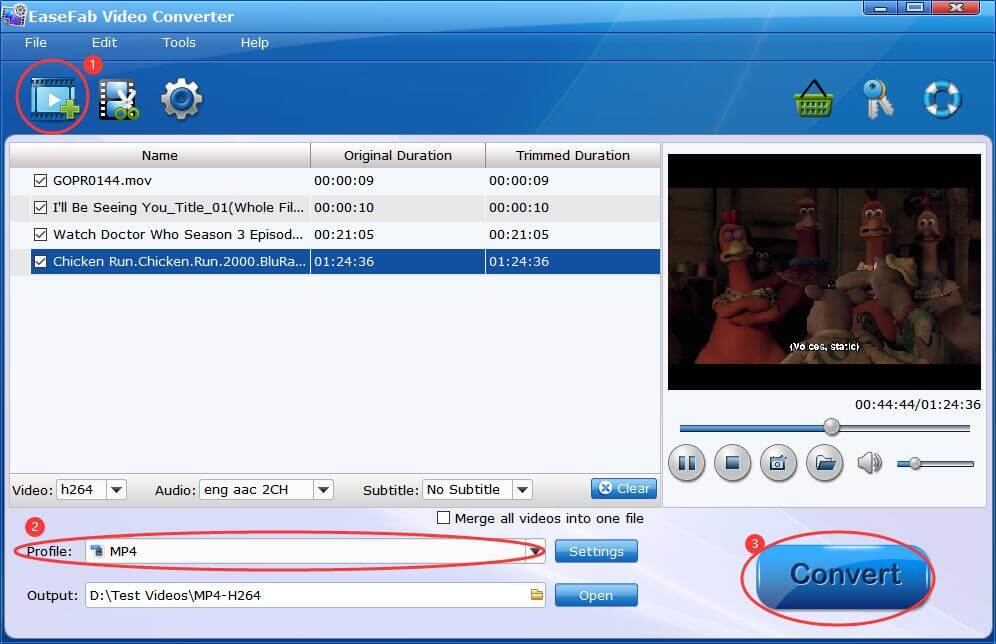
Task: Open help via the lifebuoy icon
Action: (941, 99)
